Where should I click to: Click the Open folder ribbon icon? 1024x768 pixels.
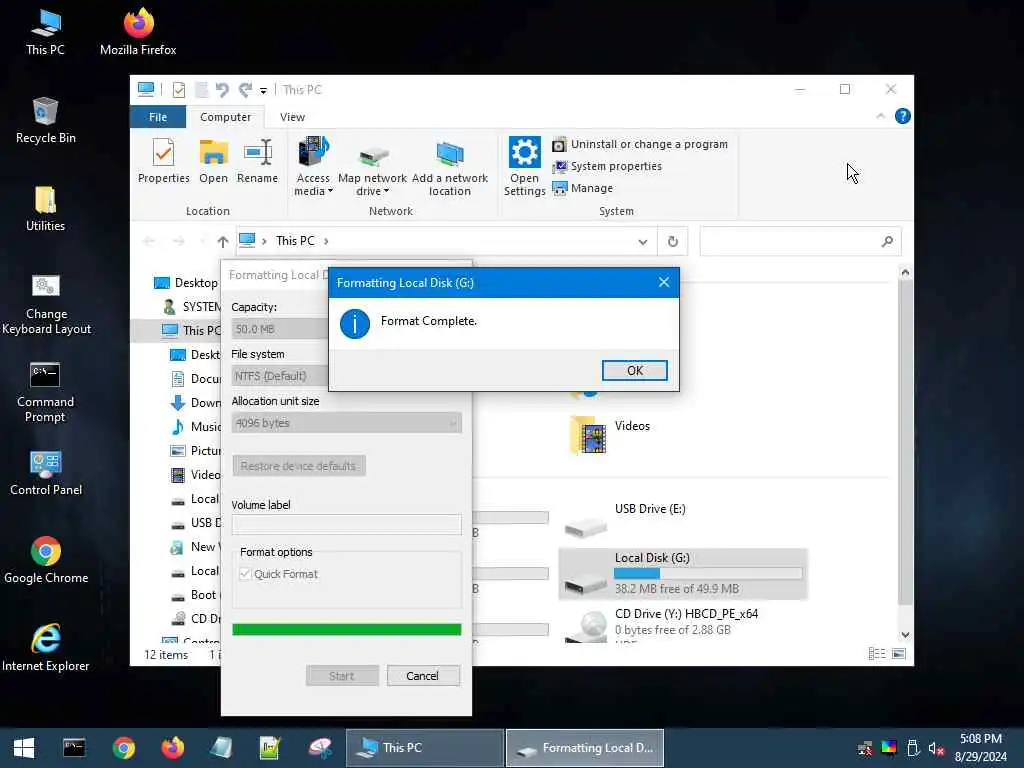point(214,161)
